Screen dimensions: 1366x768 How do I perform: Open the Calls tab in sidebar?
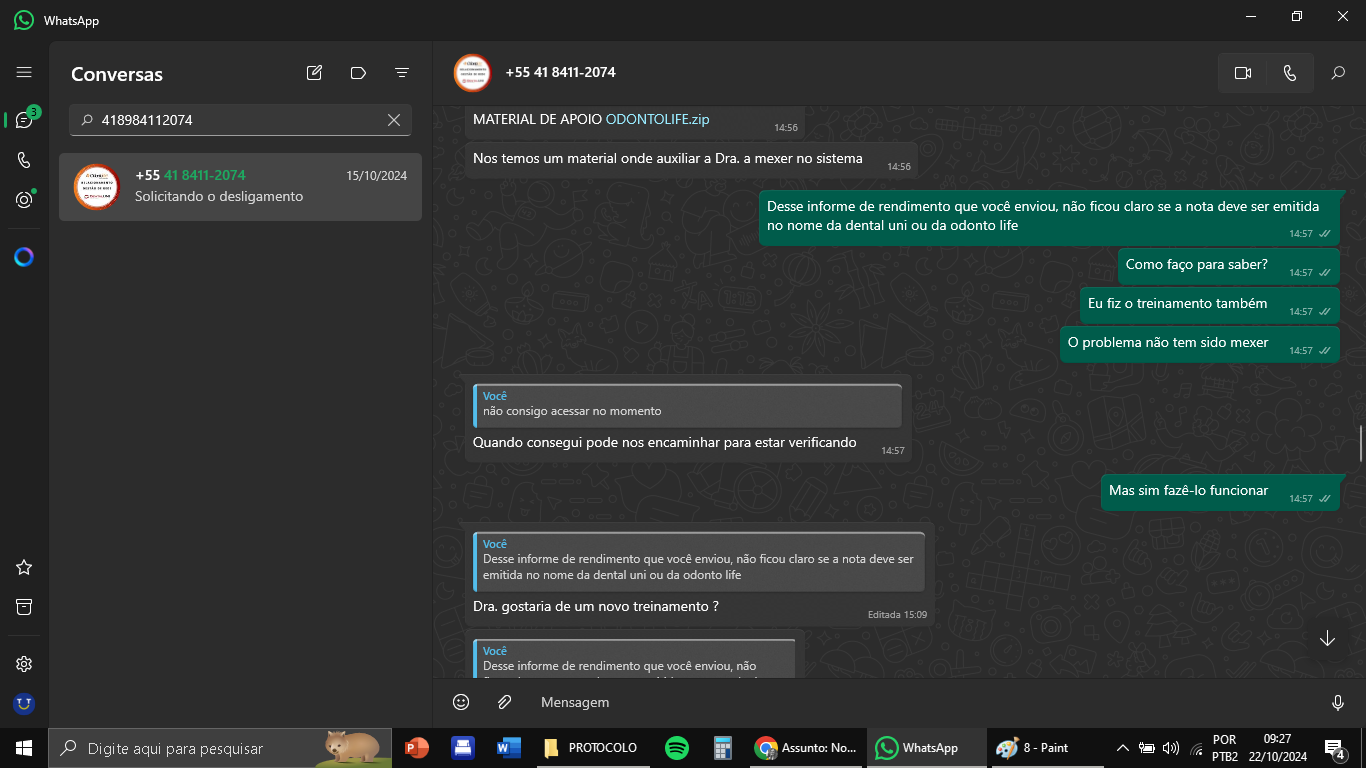tap(24, 160)
